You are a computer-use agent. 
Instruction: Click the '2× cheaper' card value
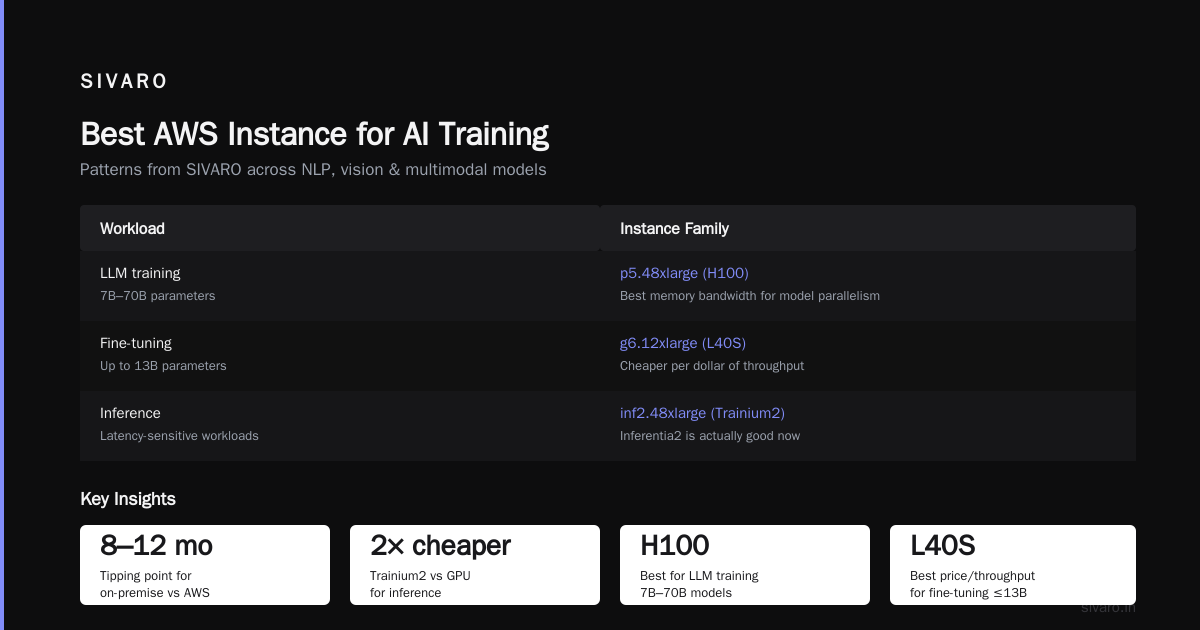[440, 545]
